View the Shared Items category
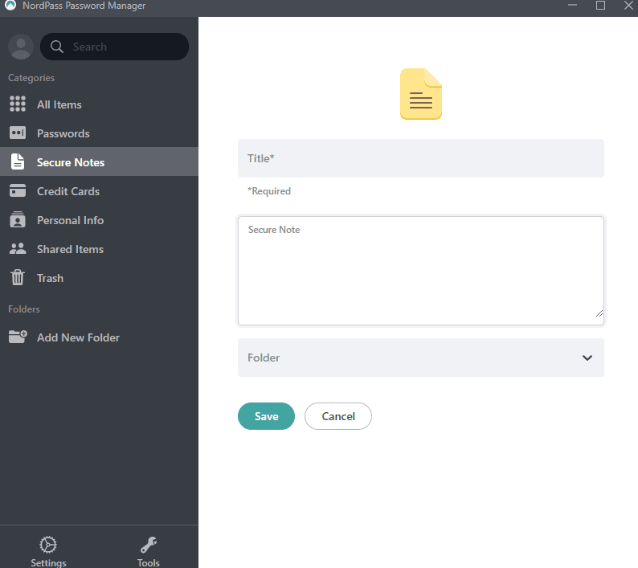This screenshot has height=568, width=638. click(99, 249)
